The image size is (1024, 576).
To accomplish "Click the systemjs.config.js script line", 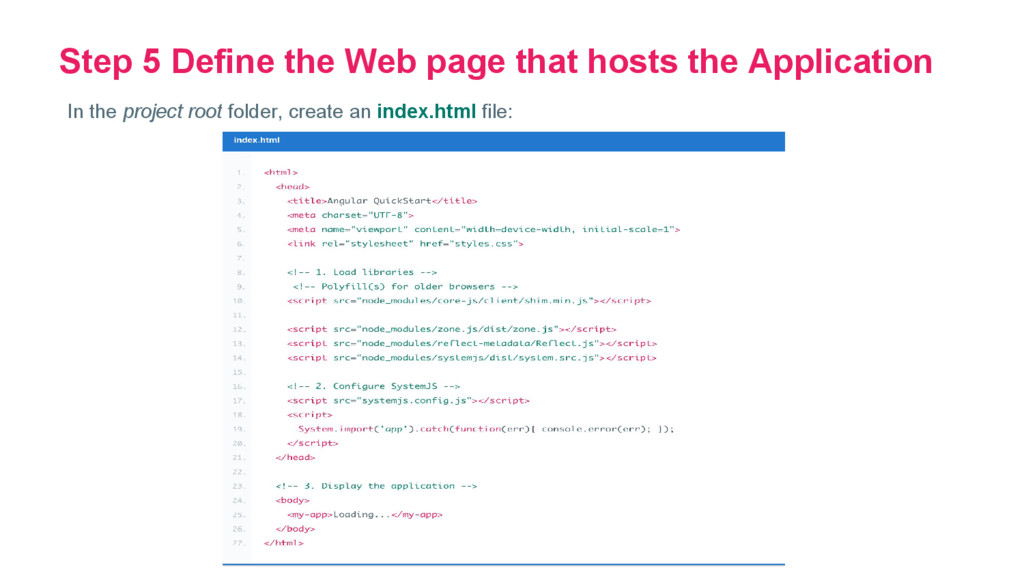I will (408, 401).
